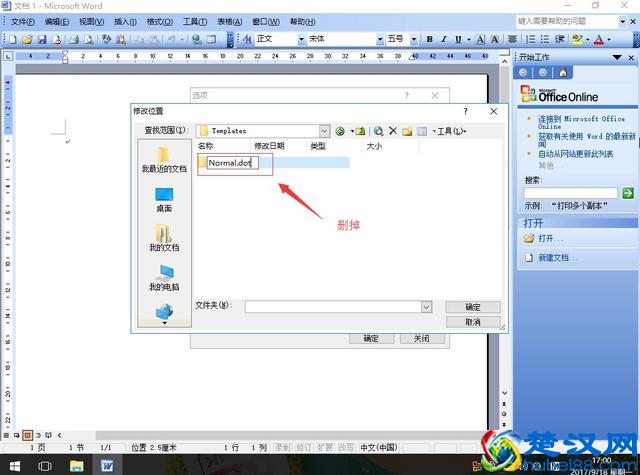Click the Open folder icon in the standard toolbar
640x475 pixels.
click(x=27, y=39)
